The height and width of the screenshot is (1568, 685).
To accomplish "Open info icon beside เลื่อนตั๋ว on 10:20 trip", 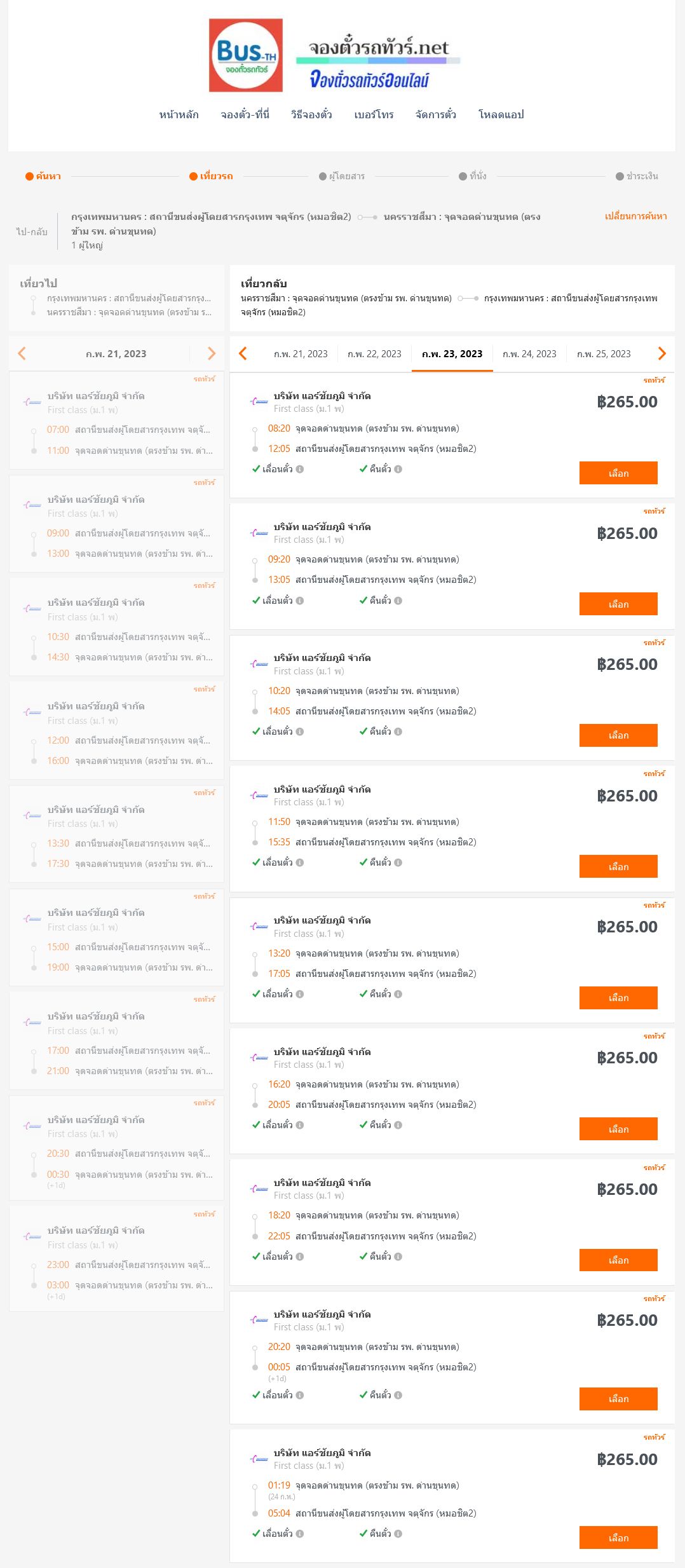I will 300,732.
